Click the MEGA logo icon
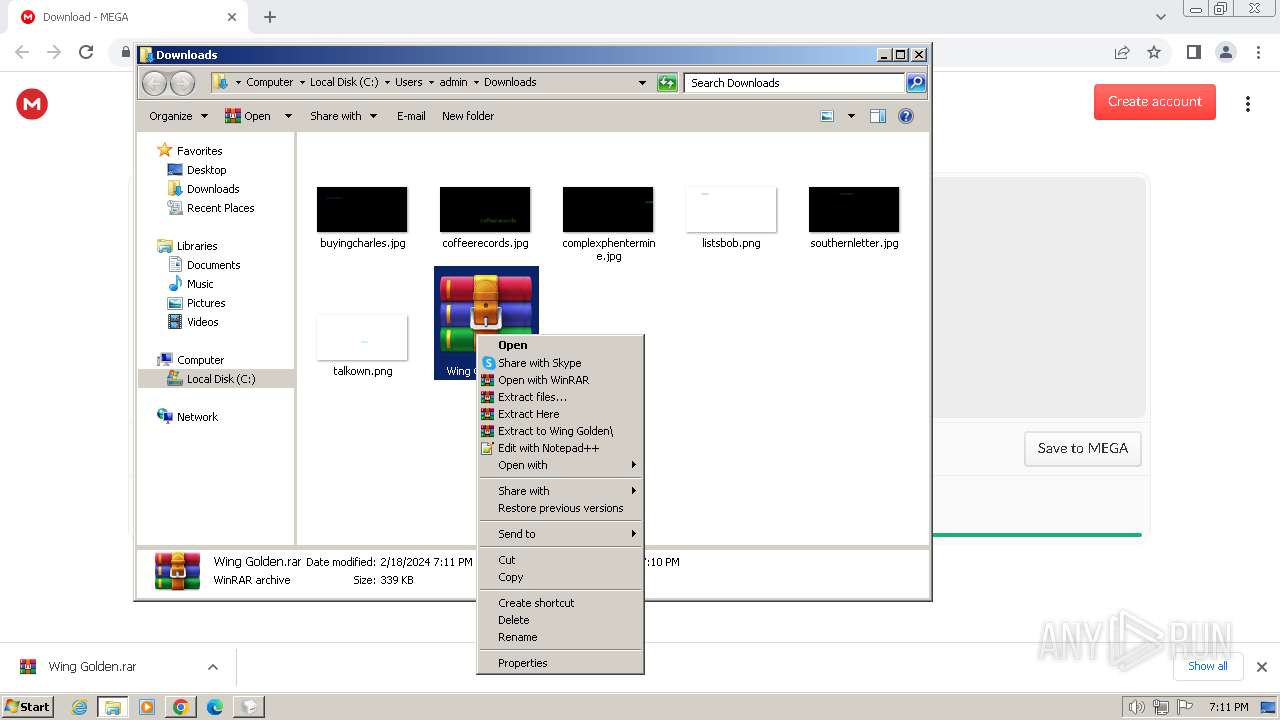 click(x=32, y=104)
